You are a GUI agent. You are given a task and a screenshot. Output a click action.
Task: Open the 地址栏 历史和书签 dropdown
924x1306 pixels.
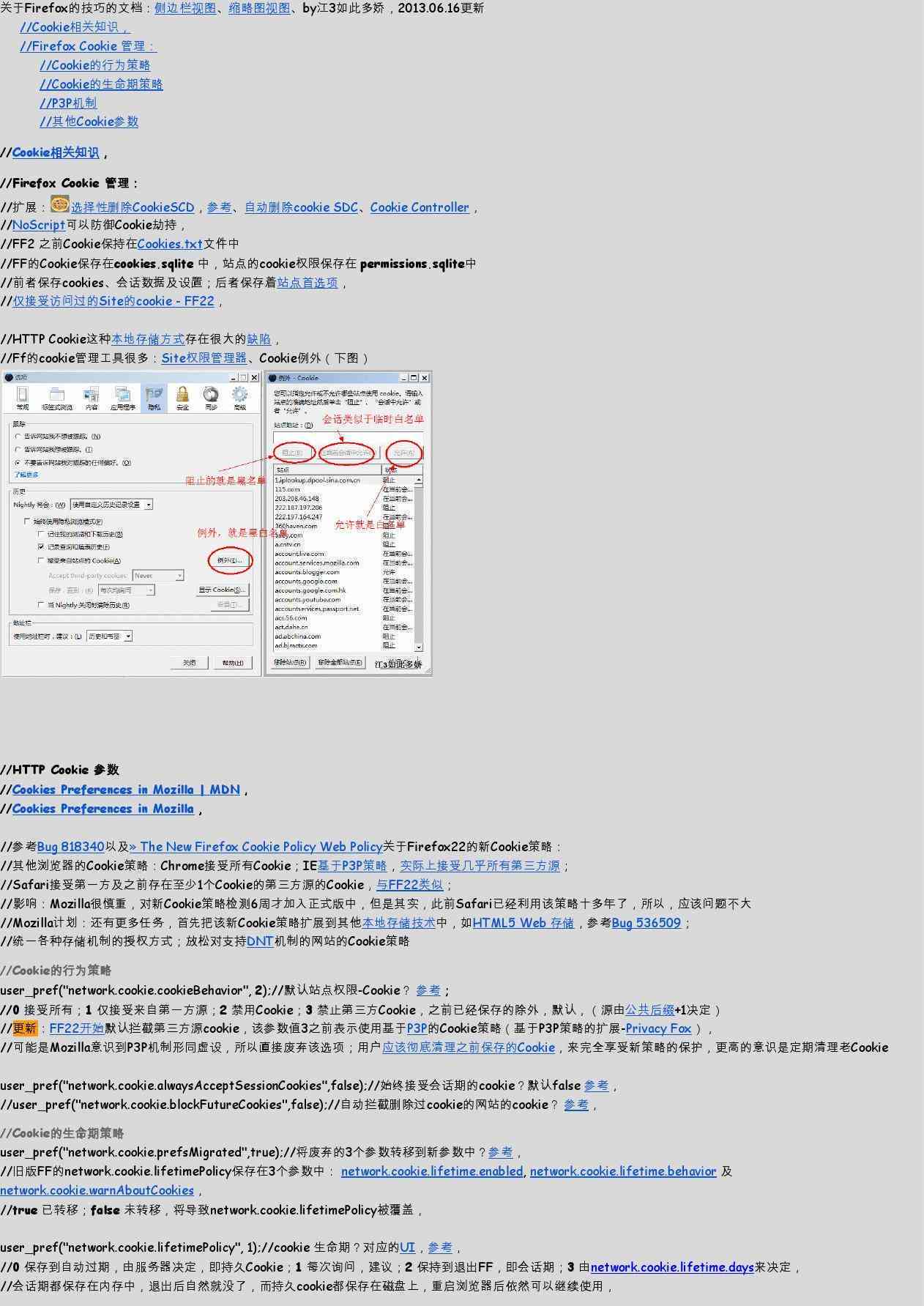pyautogui.click(x=109, y=637)
